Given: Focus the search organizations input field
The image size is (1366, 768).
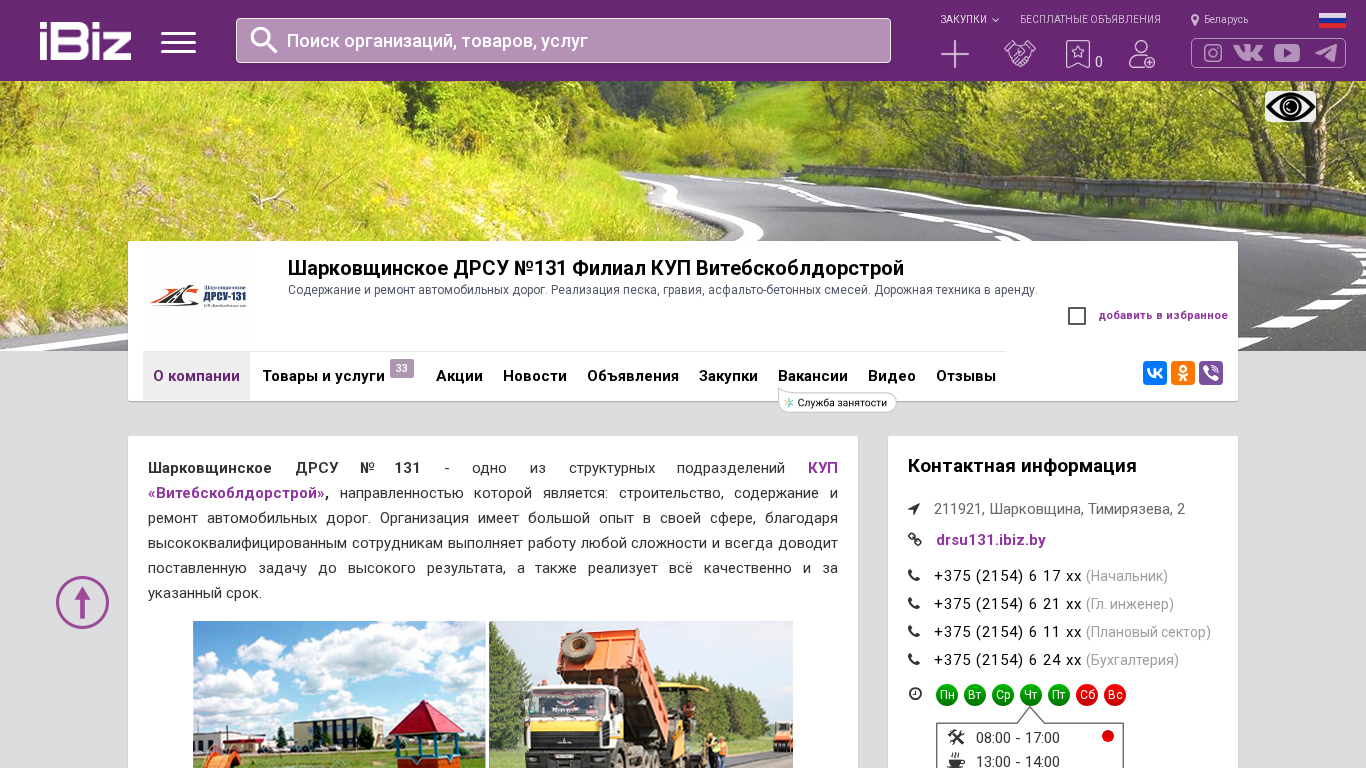Looking at the screenshot, I should coord(563,40).
